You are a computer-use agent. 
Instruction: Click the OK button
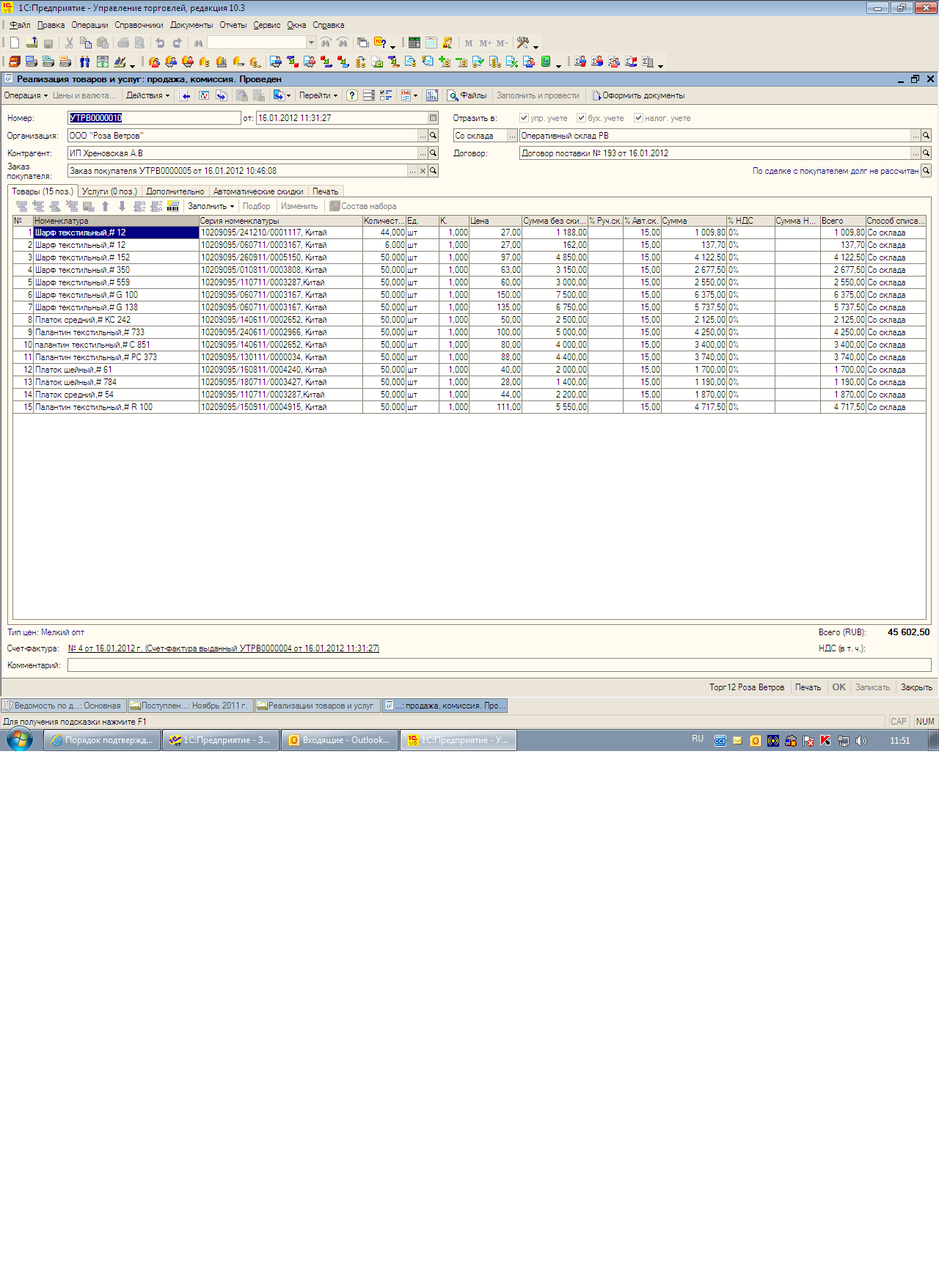[x=838, y=687]
